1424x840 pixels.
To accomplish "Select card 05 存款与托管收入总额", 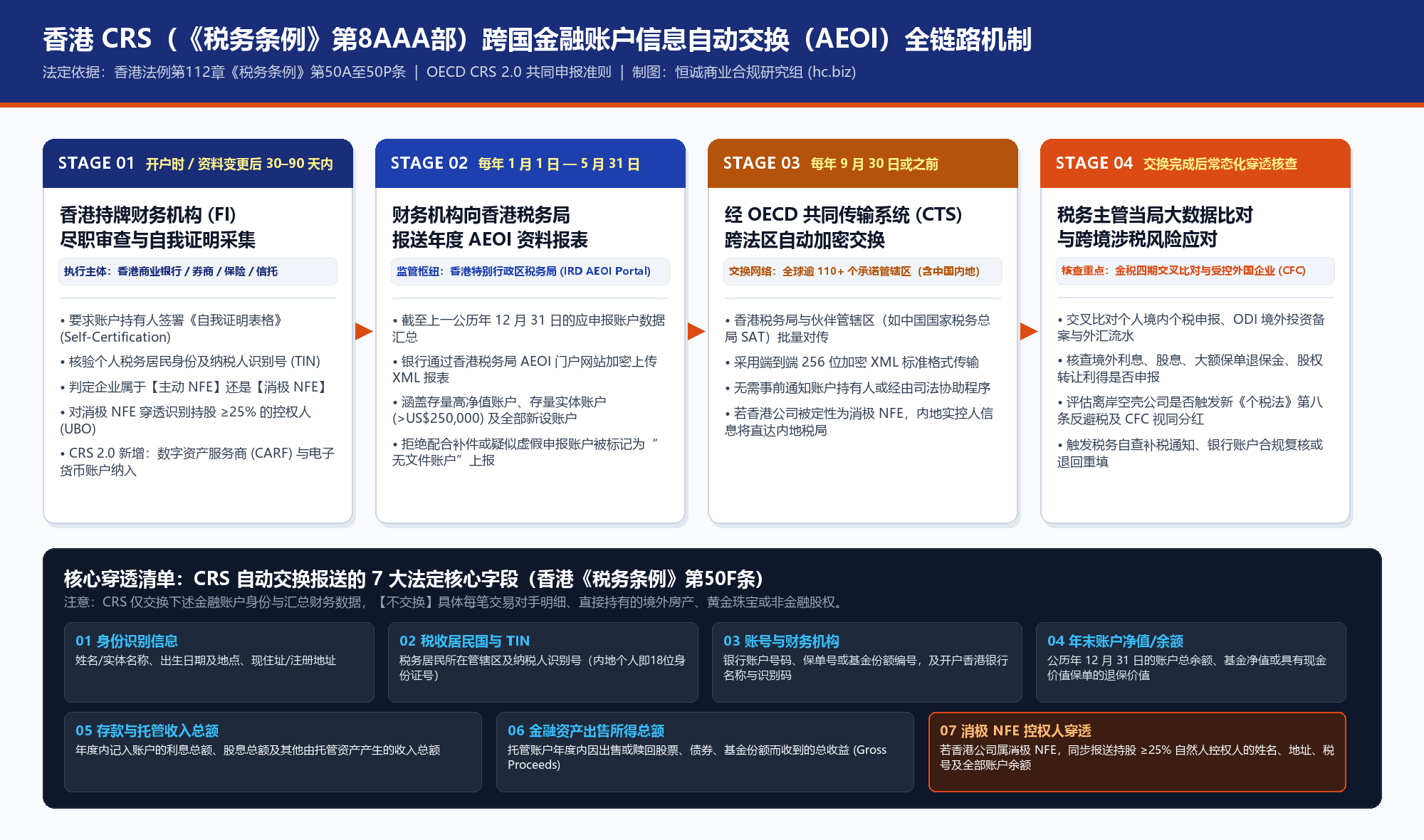I will pyautogui.click(x=273, y=752).
